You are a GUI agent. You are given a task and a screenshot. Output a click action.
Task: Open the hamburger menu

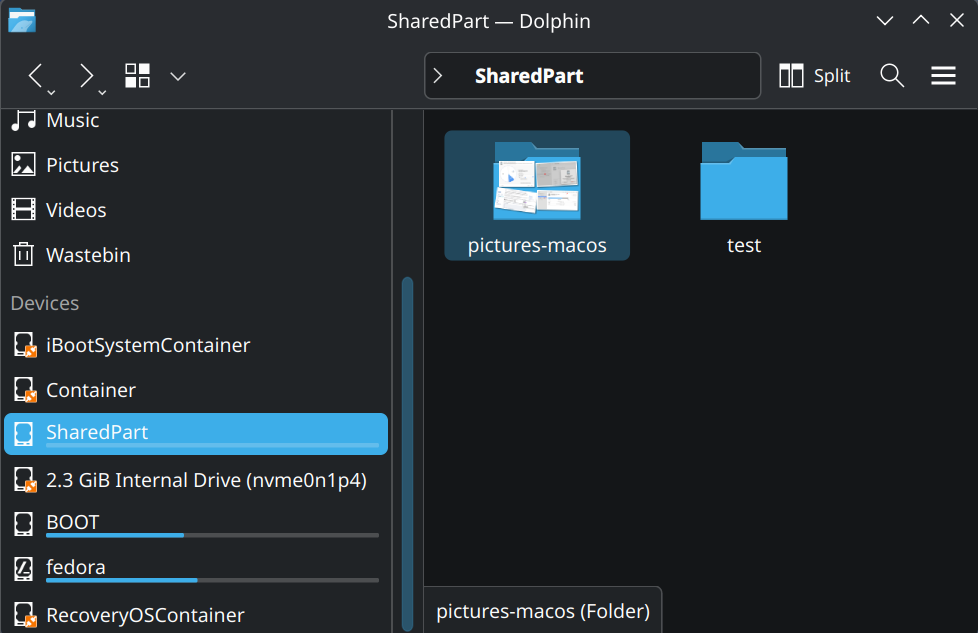click(943, 75)
